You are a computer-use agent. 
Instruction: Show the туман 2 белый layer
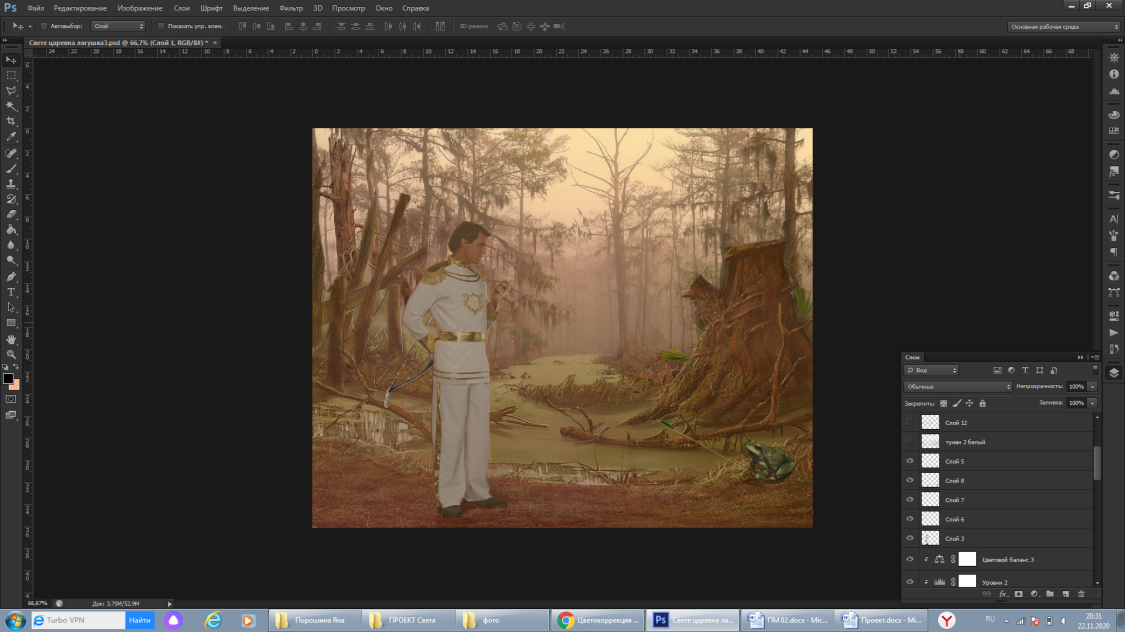910,442
